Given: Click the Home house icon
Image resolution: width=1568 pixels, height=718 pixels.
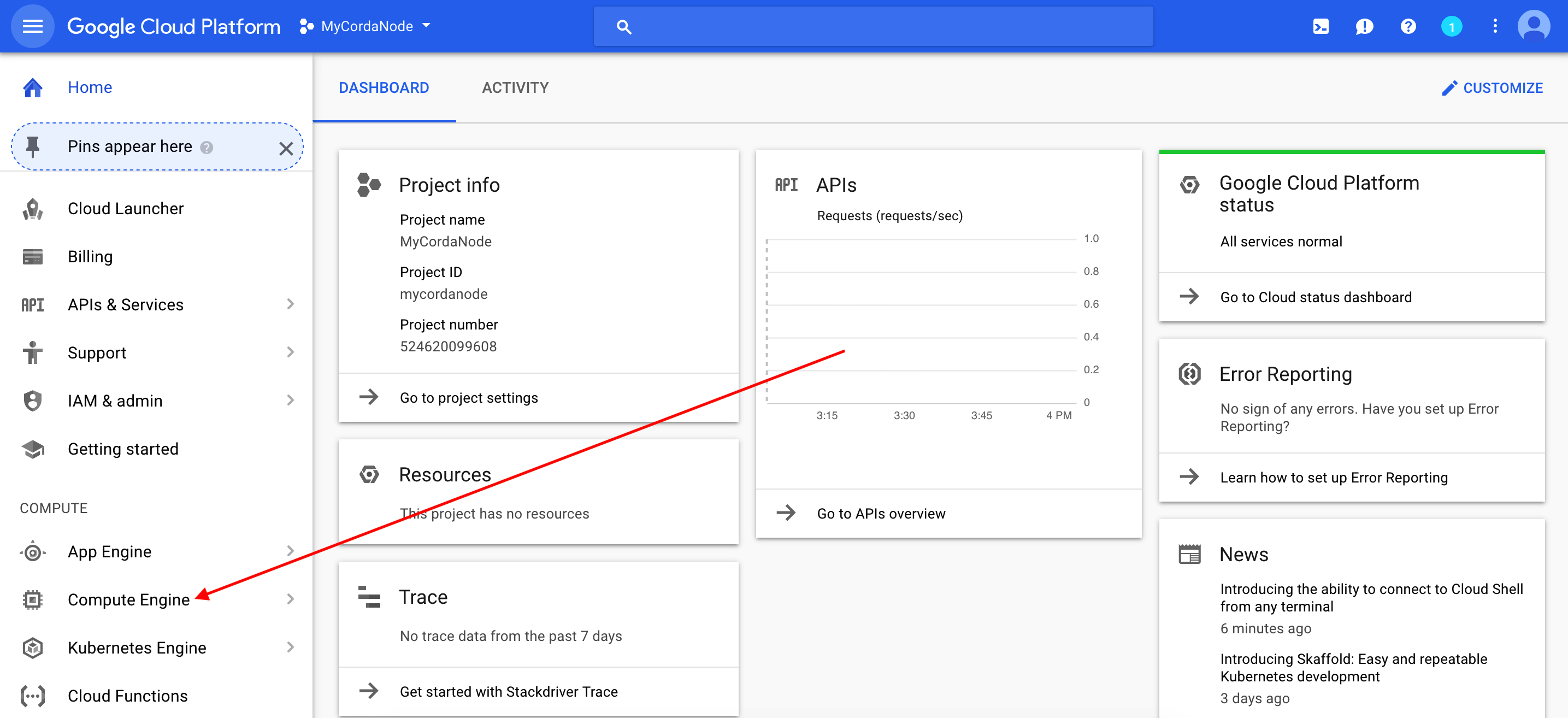Looking at the screenshot, I should point(33,87).
